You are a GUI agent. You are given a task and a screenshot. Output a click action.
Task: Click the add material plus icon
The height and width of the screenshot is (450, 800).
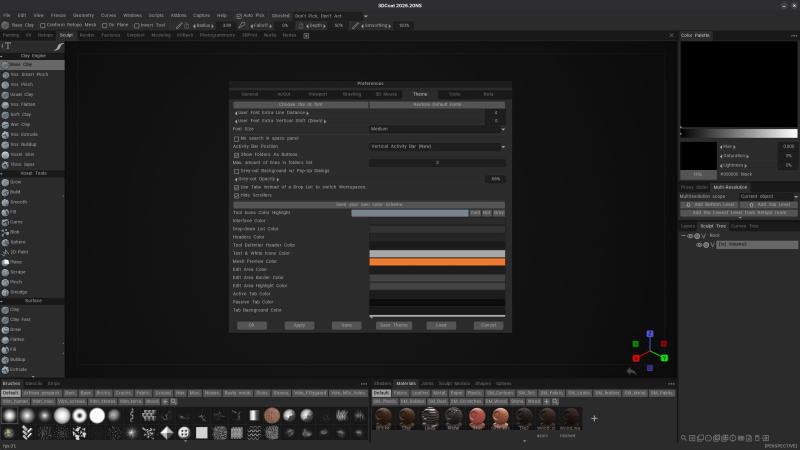pyautogui.click(x=594, y=418)
